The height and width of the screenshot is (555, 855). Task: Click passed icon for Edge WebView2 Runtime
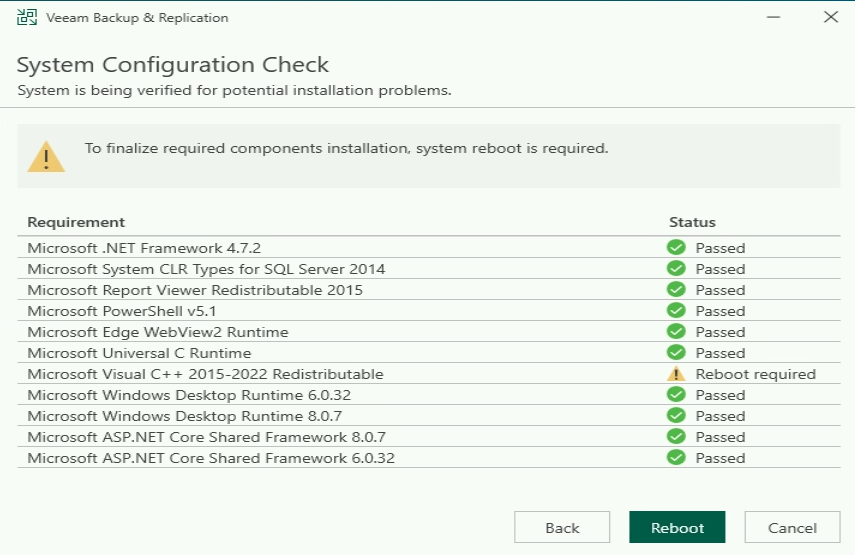[677, 332]
